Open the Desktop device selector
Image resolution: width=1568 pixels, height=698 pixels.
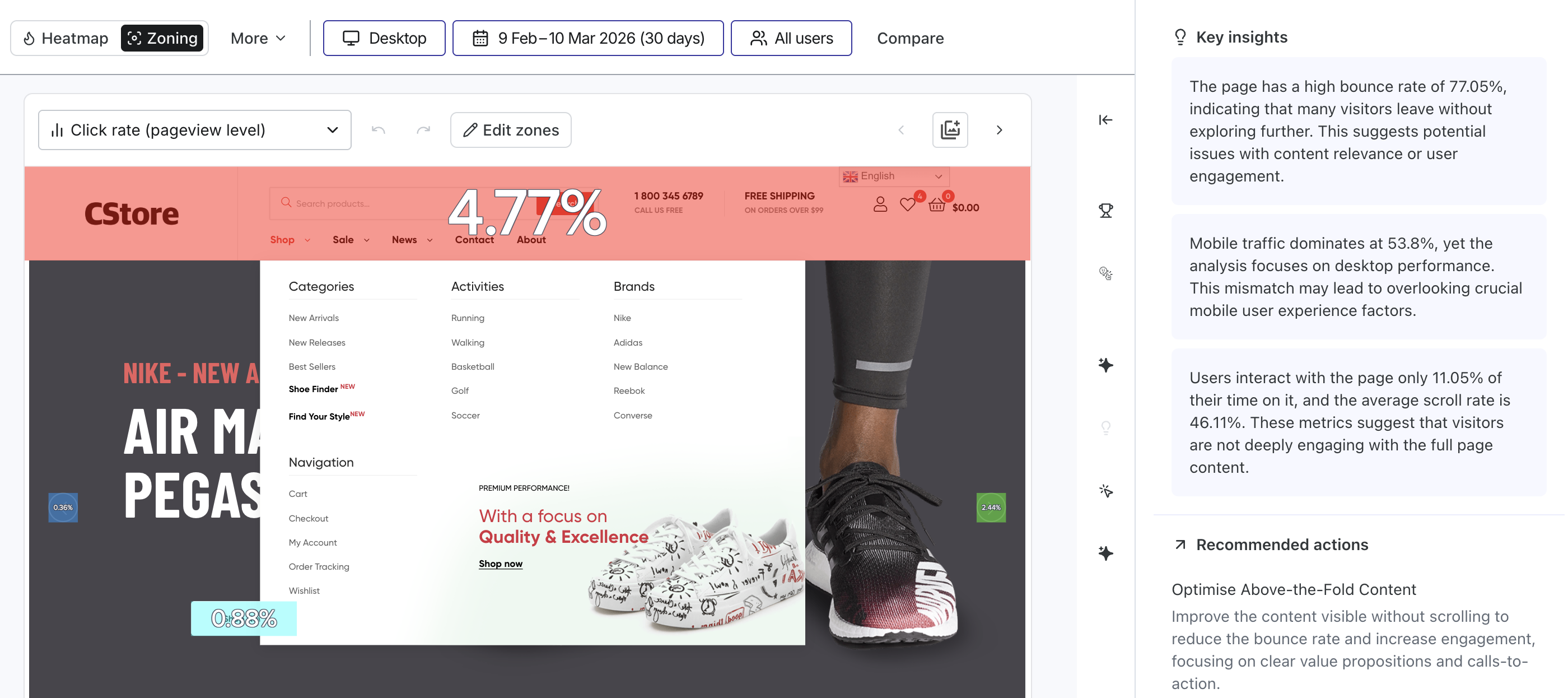(x=384, y=38)
